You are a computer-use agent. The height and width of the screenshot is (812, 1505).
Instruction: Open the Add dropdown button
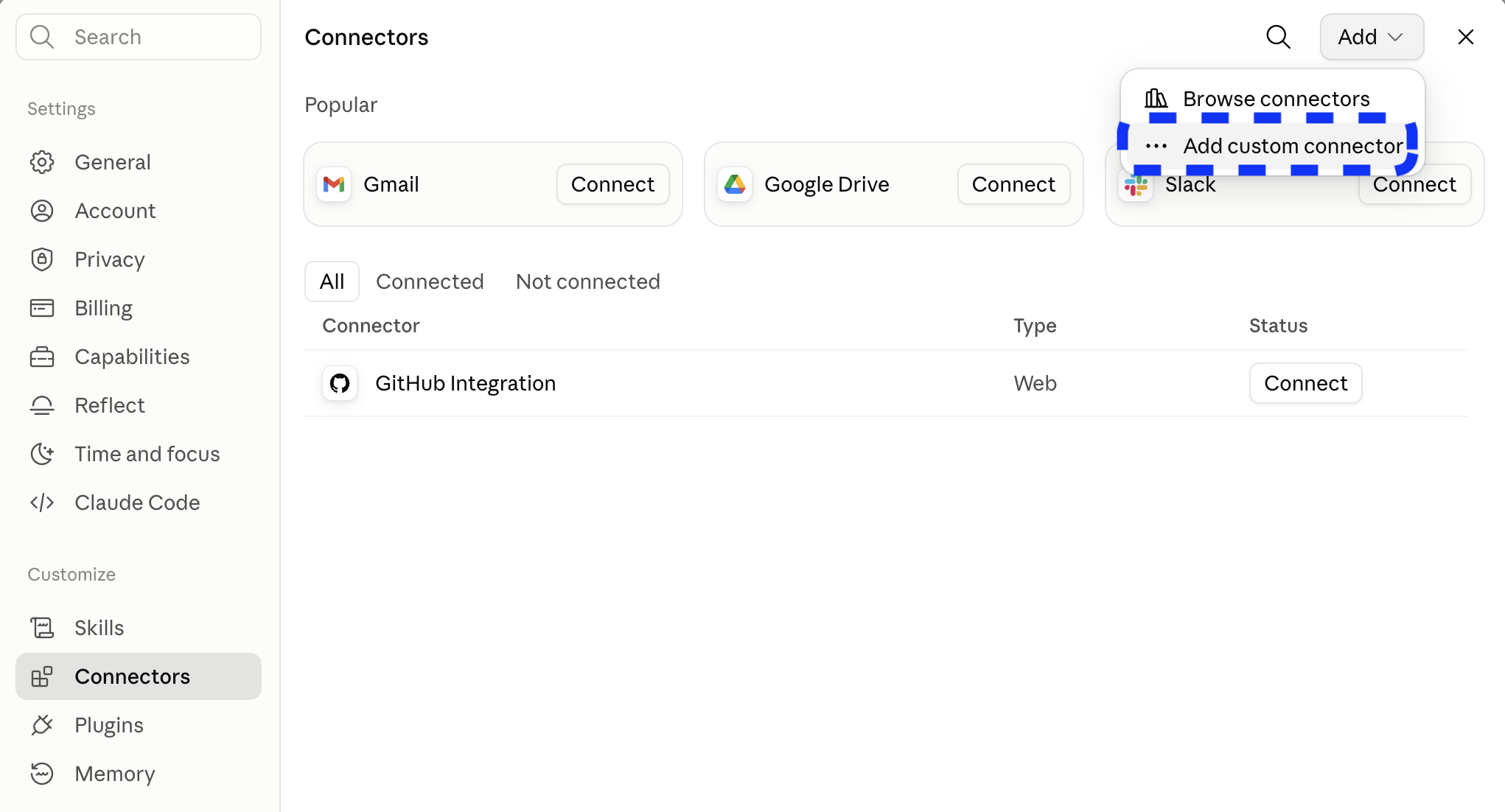point(1372,37)
